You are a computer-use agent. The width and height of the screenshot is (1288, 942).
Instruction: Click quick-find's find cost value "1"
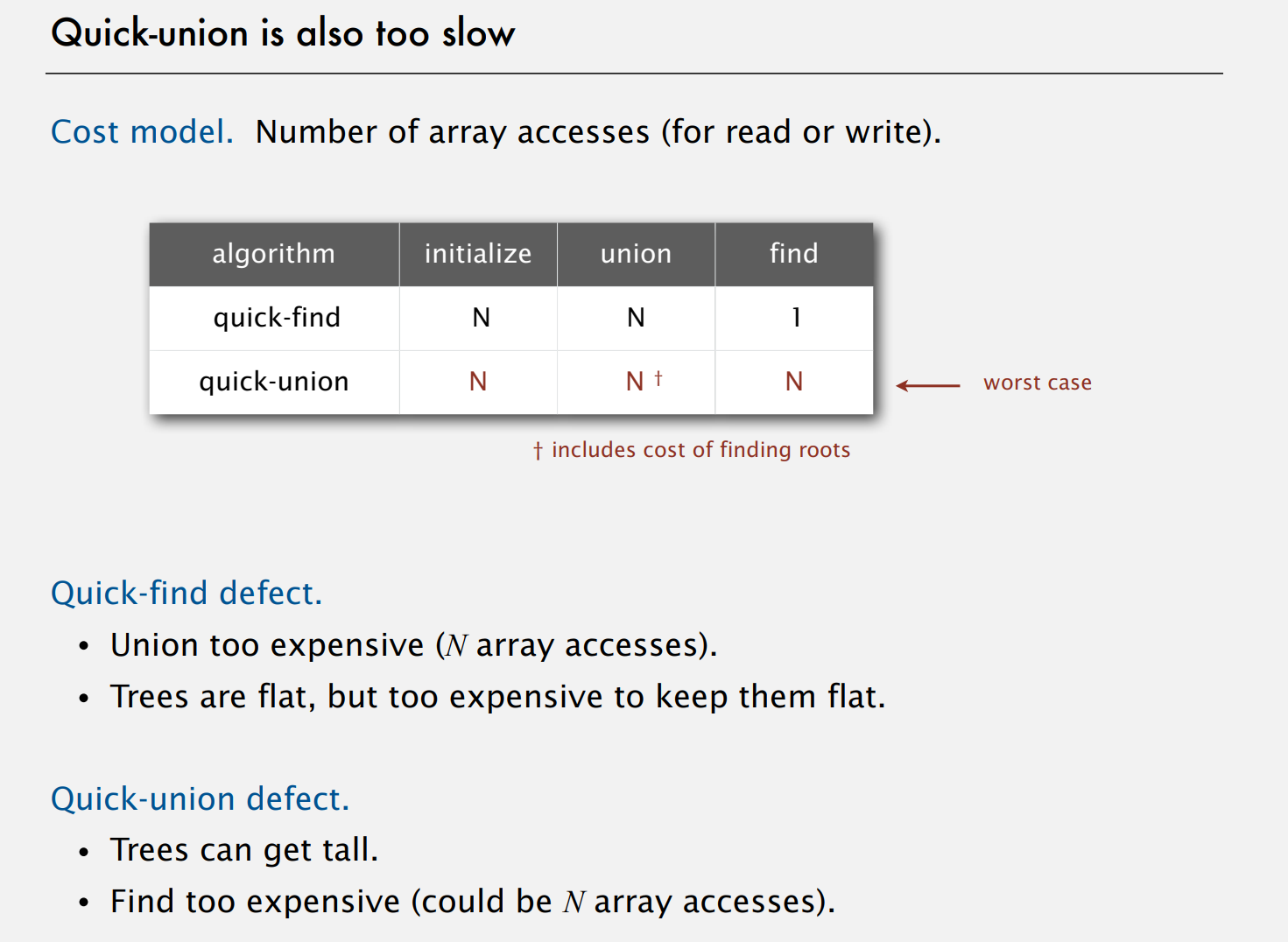(x=796, y=318)
